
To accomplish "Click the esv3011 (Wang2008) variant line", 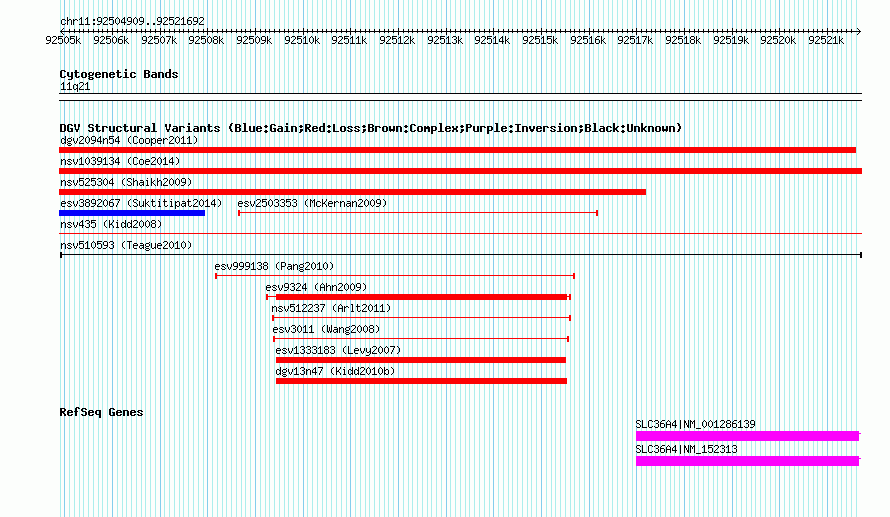I will [421, 339].
